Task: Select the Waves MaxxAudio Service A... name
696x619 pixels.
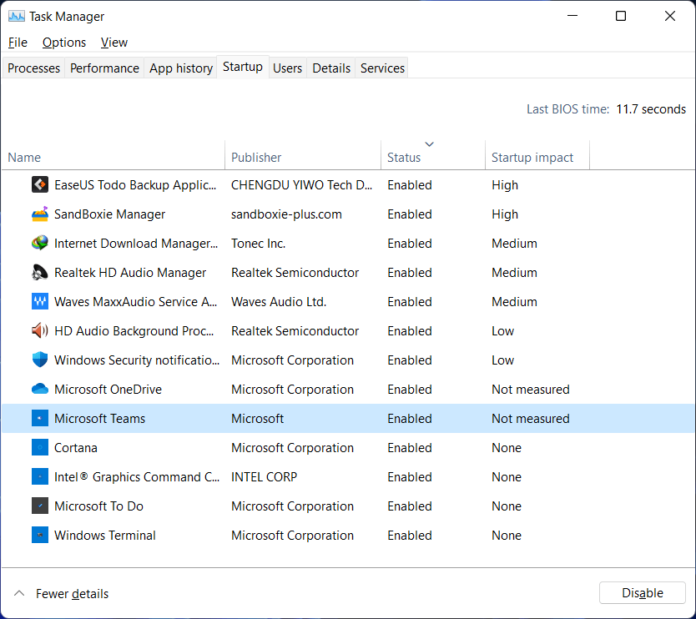Action: click(x=135, y=302)
